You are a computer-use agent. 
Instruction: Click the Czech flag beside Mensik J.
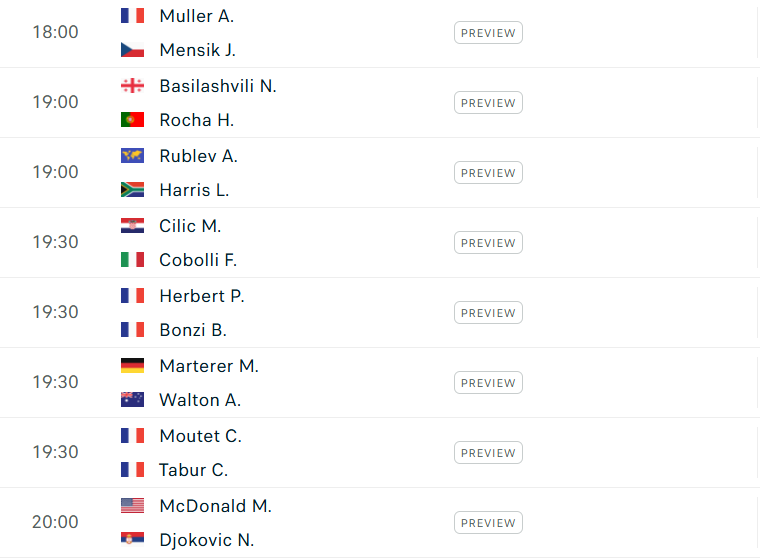coord(132,50)
